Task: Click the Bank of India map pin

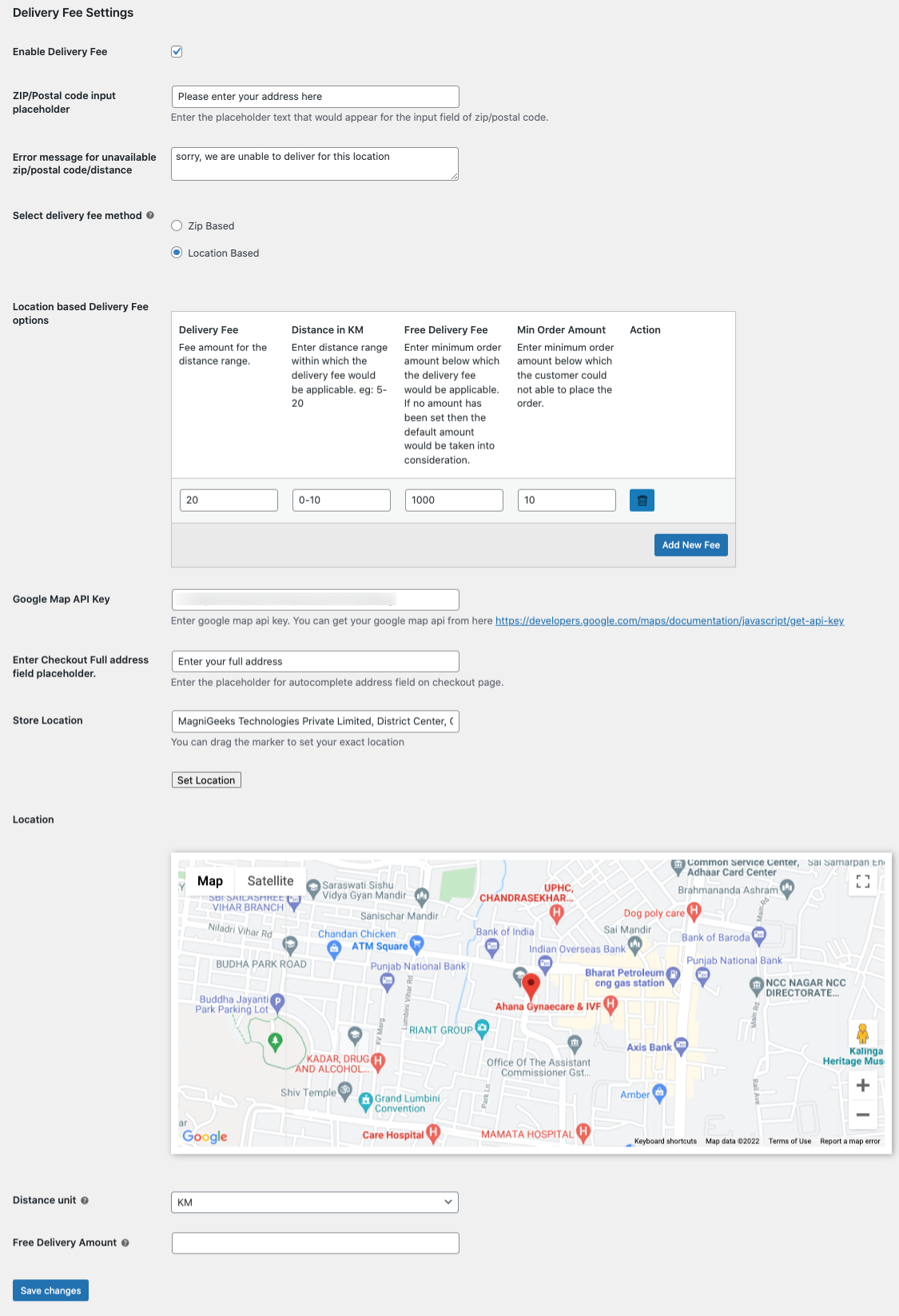Action: (x=492, y=948)
